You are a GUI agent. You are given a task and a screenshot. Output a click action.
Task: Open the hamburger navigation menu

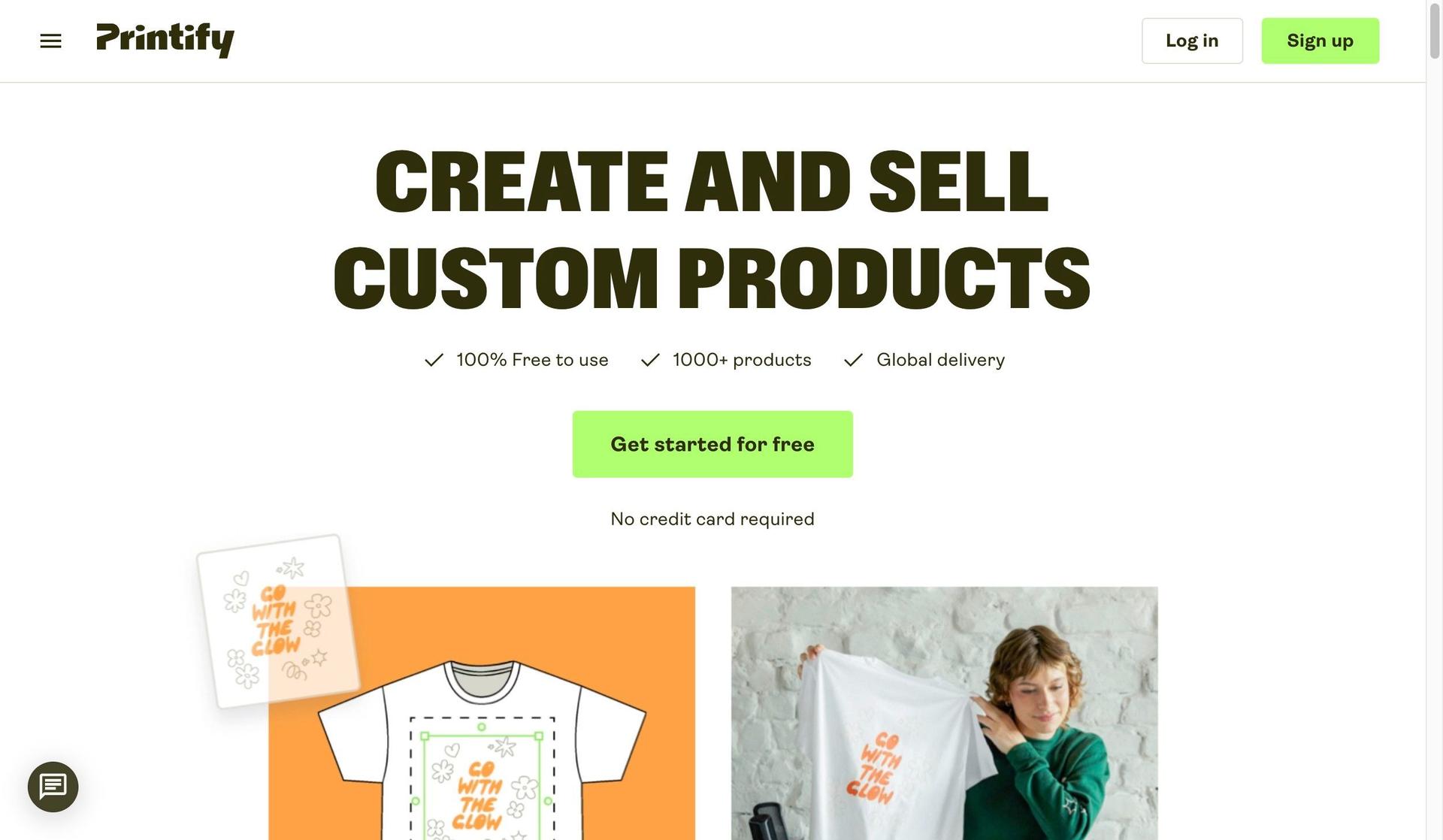(x=50, y=41)
